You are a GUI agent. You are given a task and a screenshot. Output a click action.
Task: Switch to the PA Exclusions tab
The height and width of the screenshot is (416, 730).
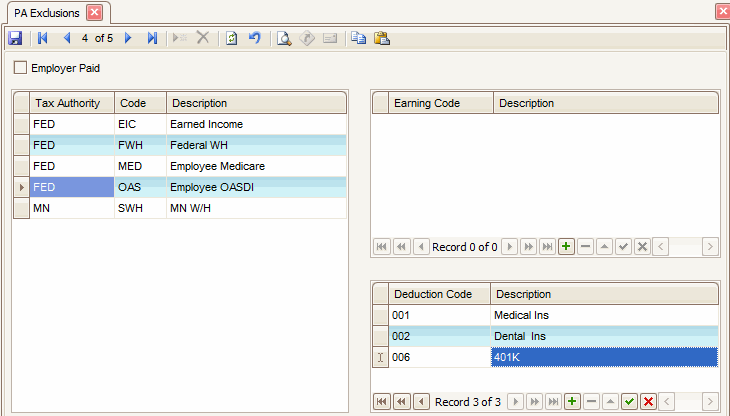tap(47, 12)
